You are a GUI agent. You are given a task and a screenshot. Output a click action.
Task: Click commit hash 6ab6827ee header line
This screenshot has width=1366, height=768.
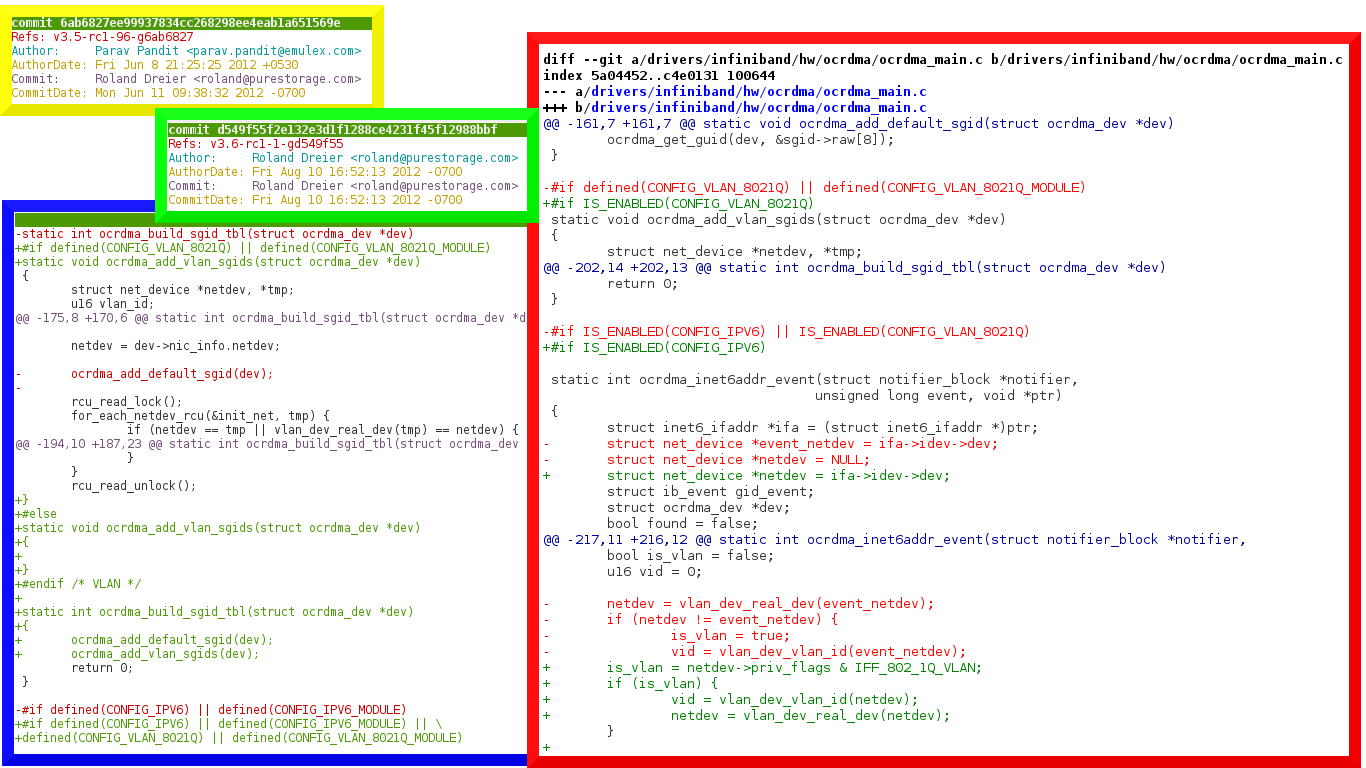176,23
